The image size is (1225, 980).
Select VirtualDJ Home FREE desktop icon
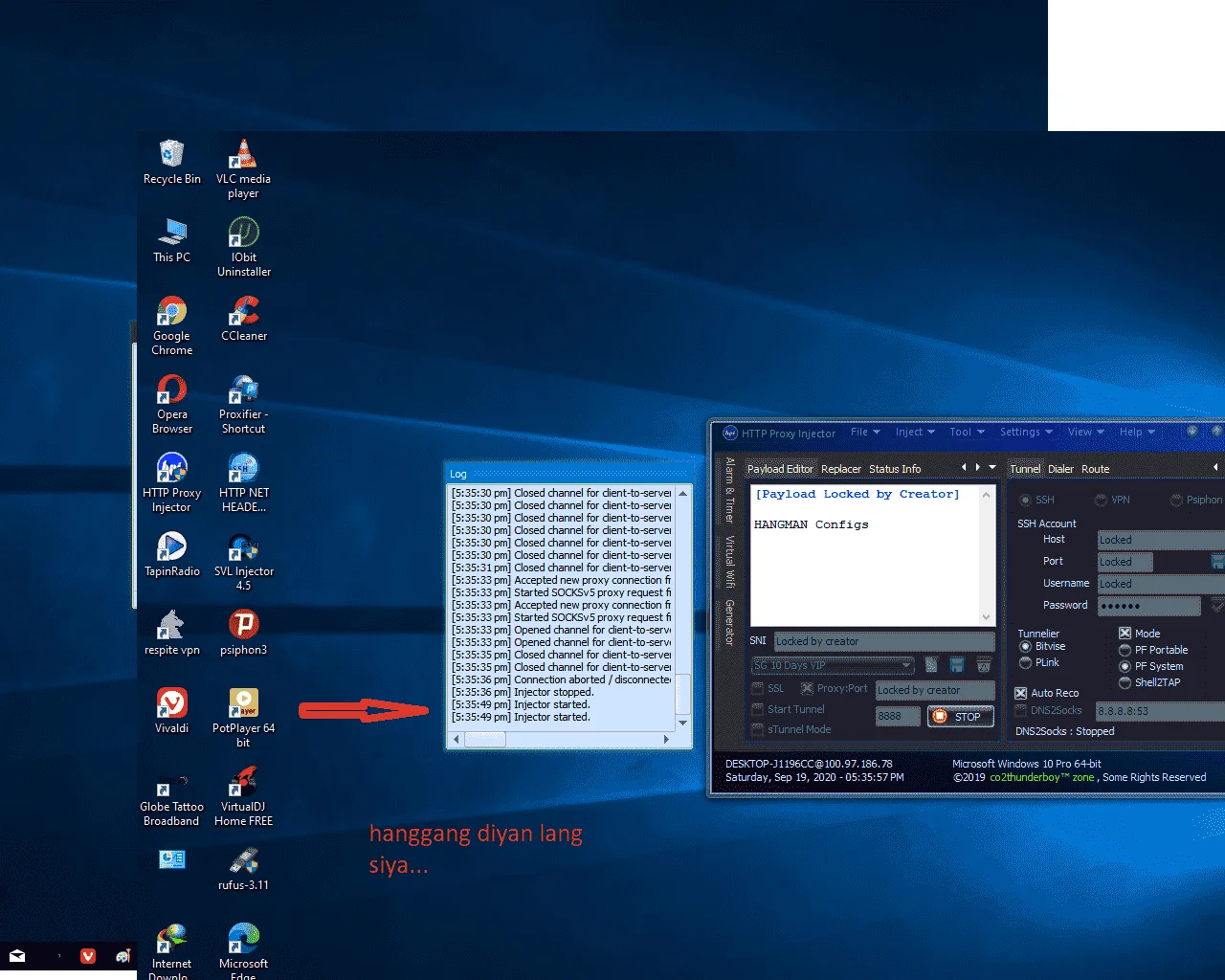[x=243, y=796]
